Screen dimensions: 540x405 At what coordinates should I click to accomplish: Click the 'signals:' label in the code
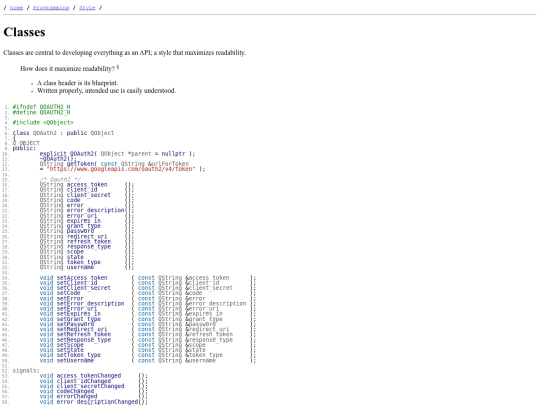[26, 371]
